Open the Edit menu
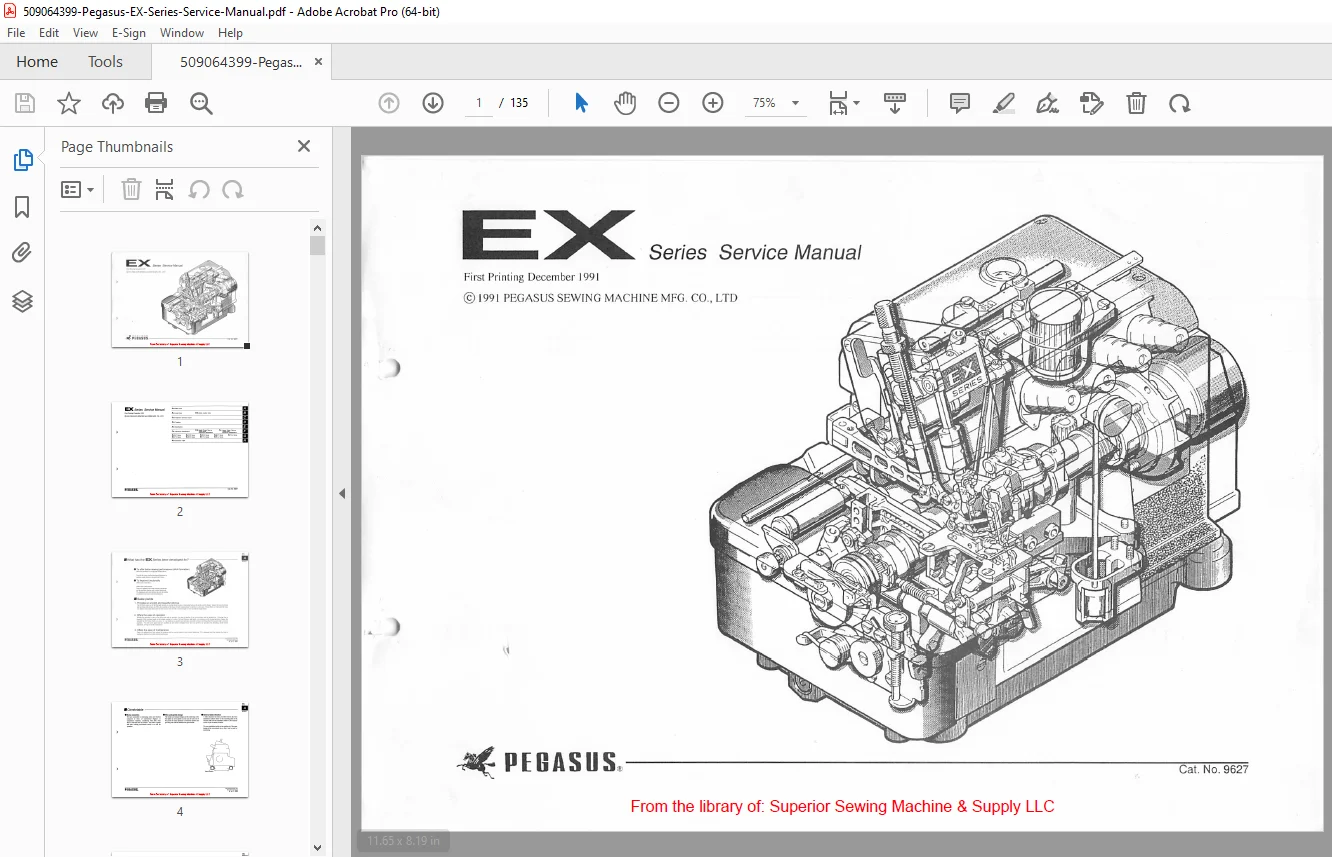The image size is (1332, 857). pyautogui.click(x=49, y=33)
